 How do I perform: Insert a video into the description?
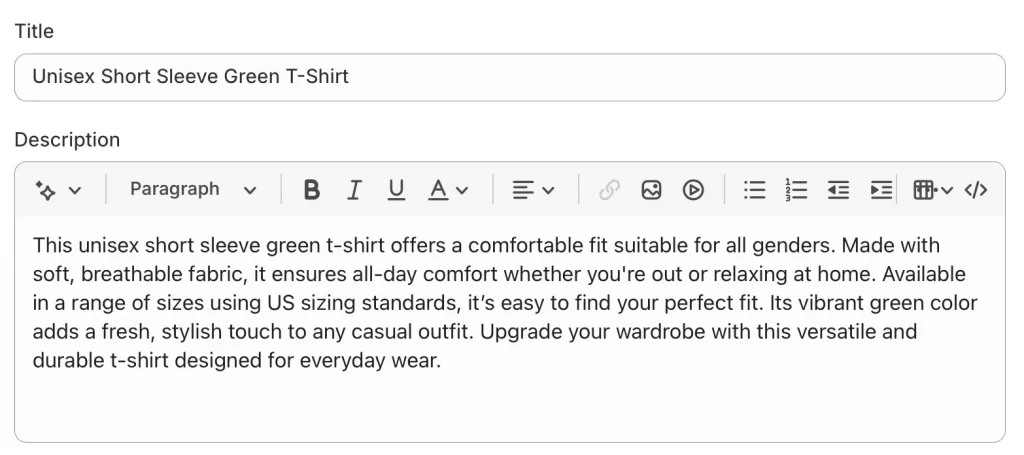(694, 190)
